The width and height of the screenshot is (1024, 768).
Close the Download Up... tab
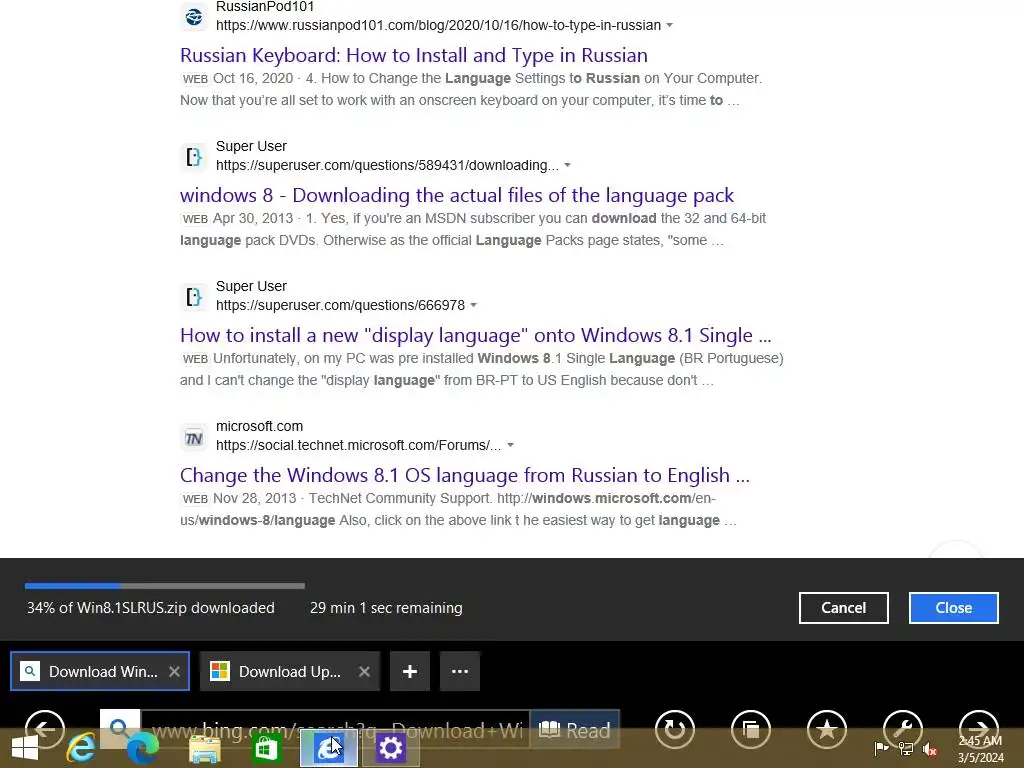pos(364,671)
